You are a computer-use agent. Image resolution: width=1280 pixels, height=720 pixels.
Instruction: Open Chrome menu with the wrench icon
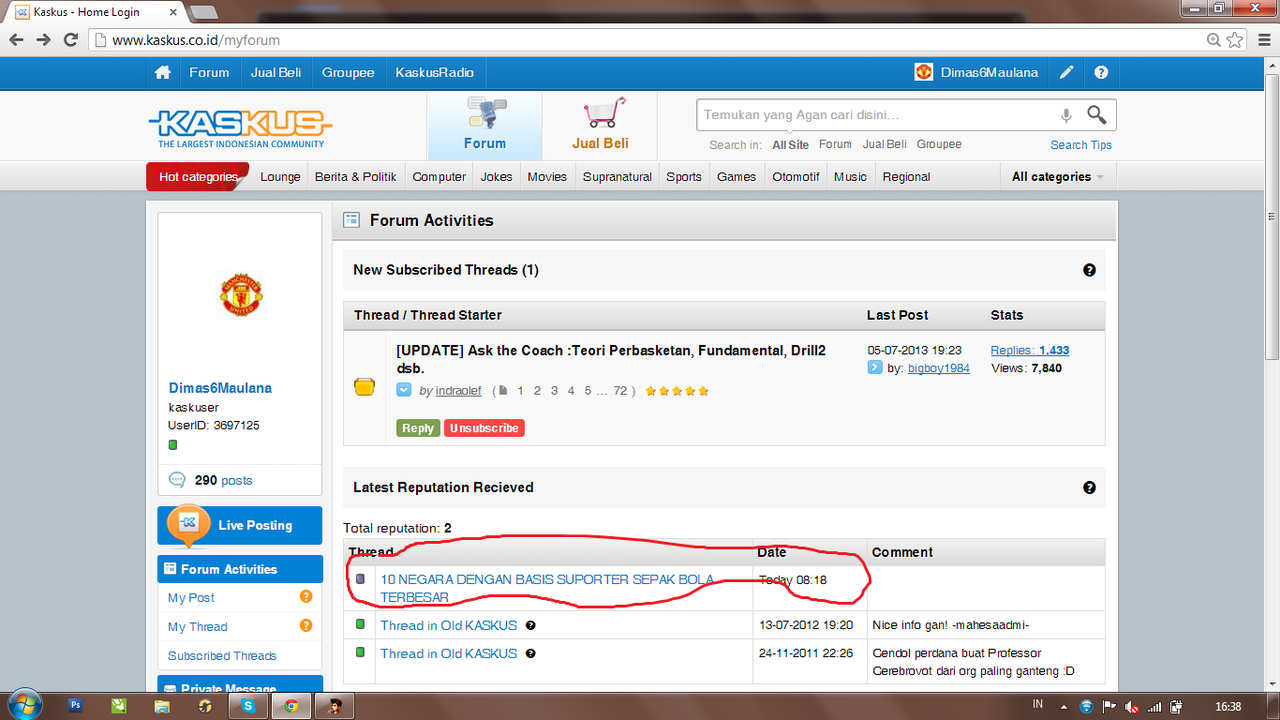(x=1262, y=40)
